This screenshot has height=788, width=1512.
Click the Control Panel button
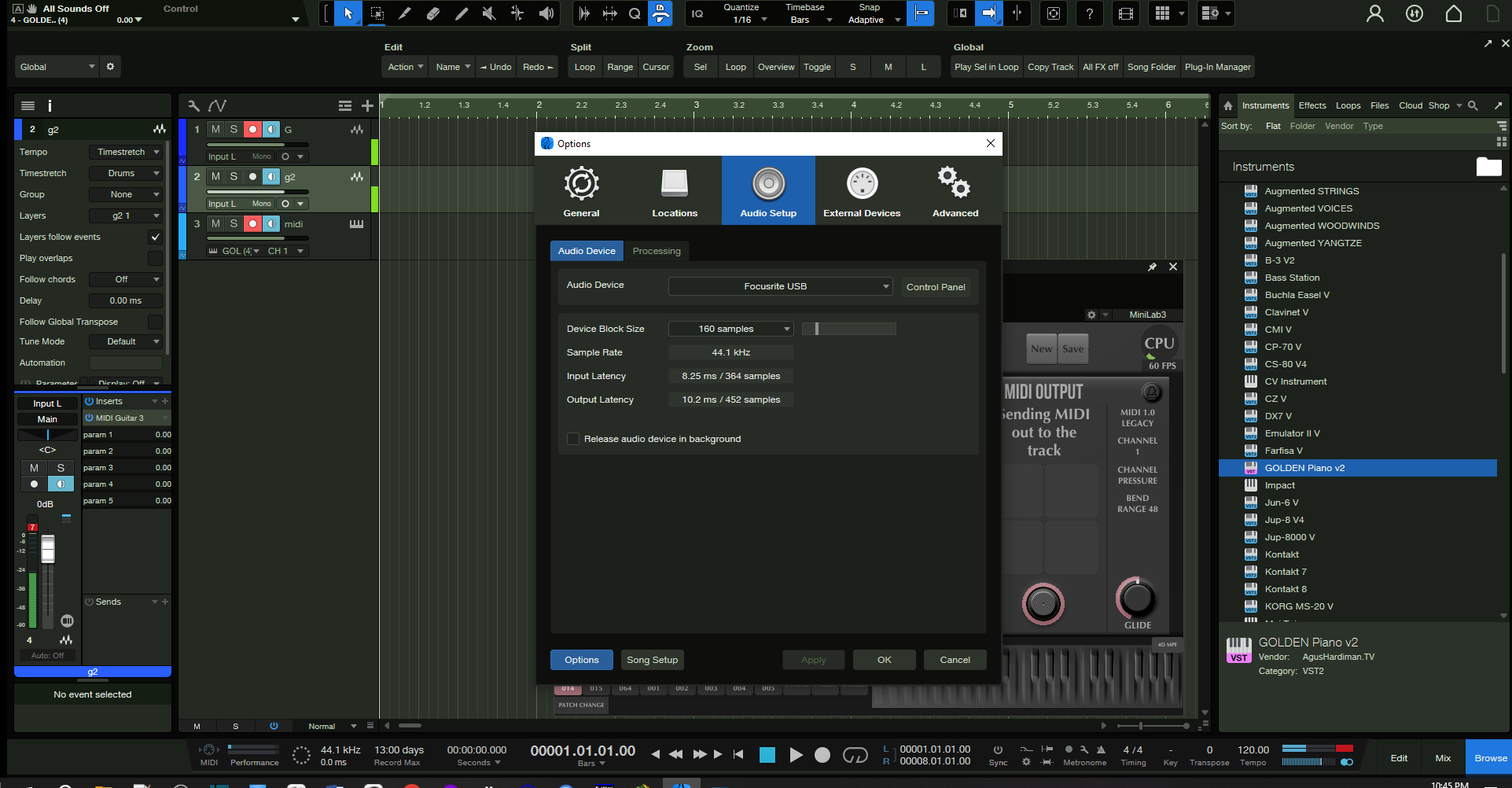pos(935,287)
